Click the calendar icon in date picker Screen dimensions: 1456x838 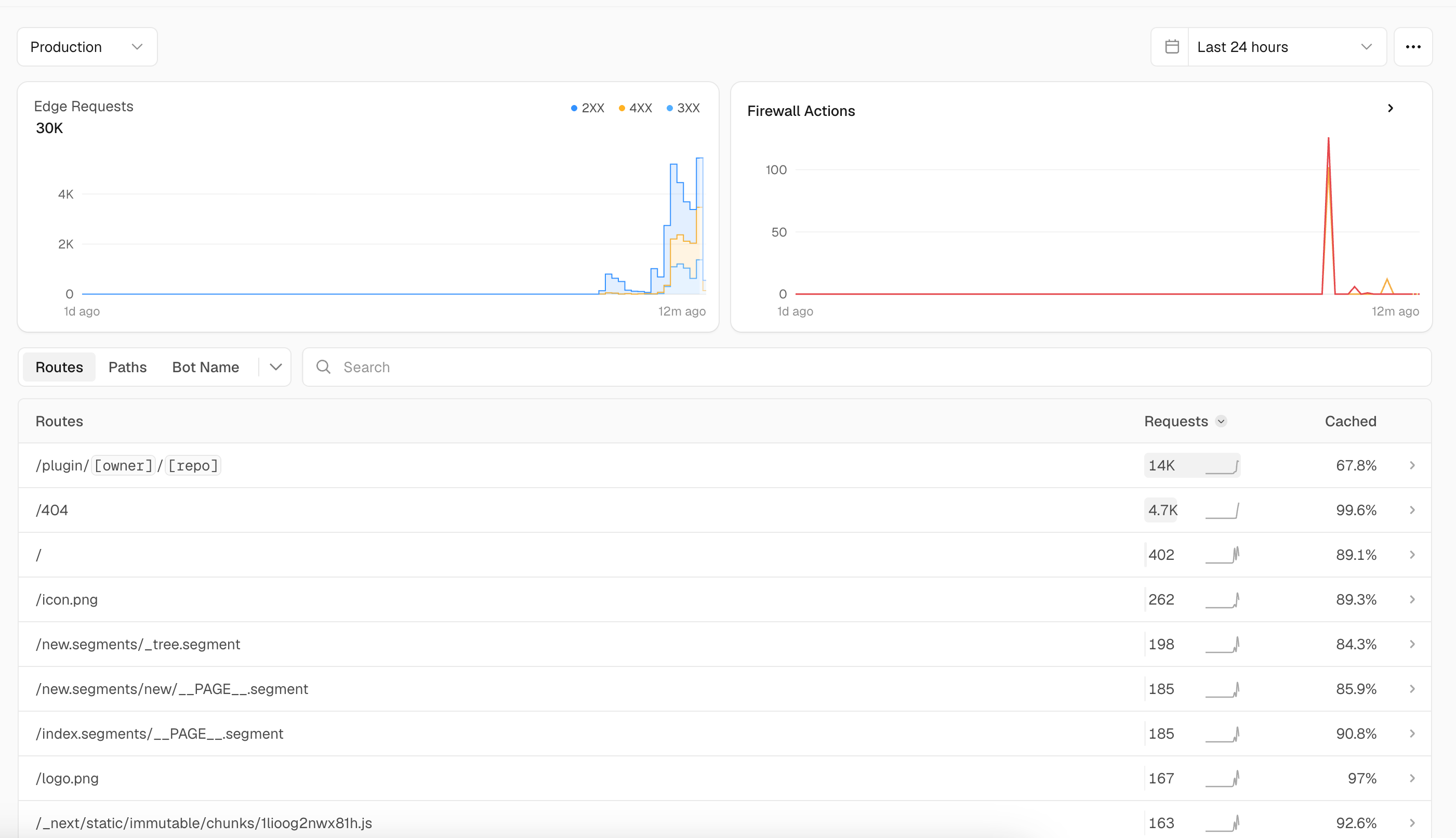click(x=1171, y=47)
